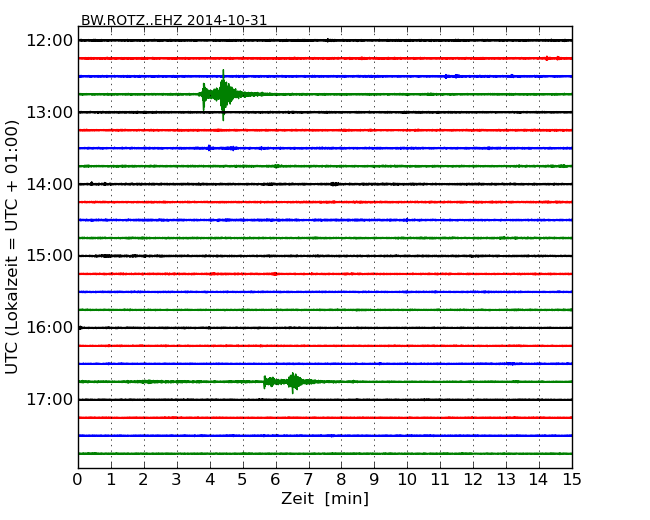Click x-axis tick label 5
The width and height of the screenshot is (650, 520).
[x=243, y=480]
